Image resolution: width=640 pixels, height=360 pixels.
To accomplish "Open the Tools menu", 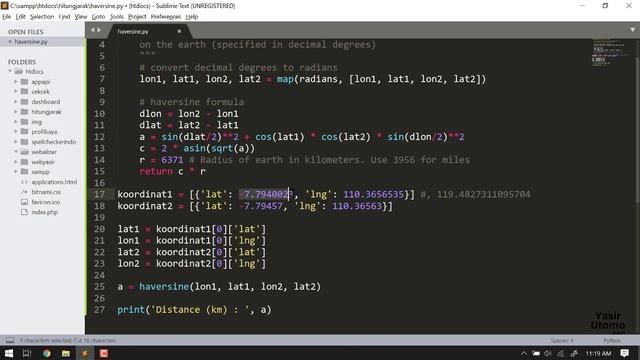I will [x=116, y=17].
